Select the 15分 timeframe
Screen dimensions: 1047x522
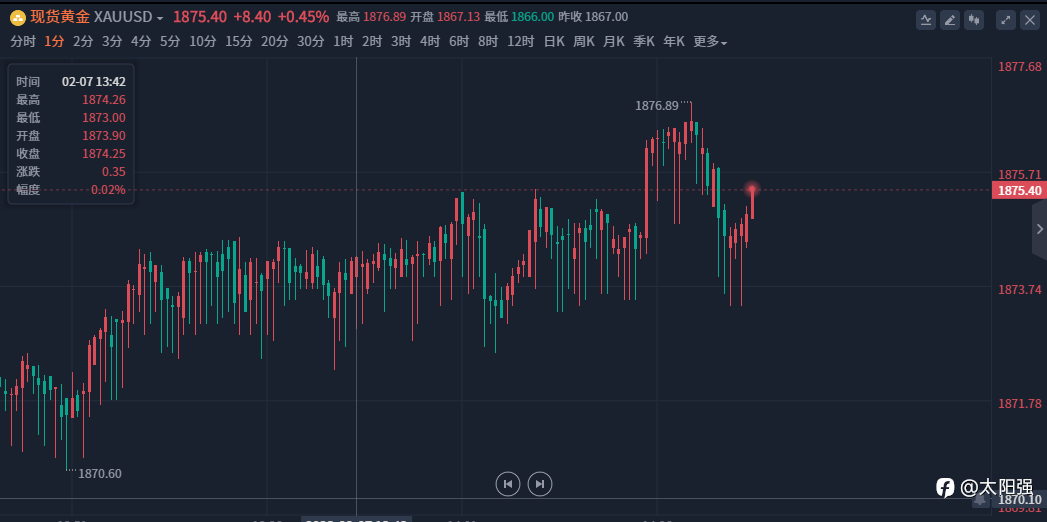point(239,42)
